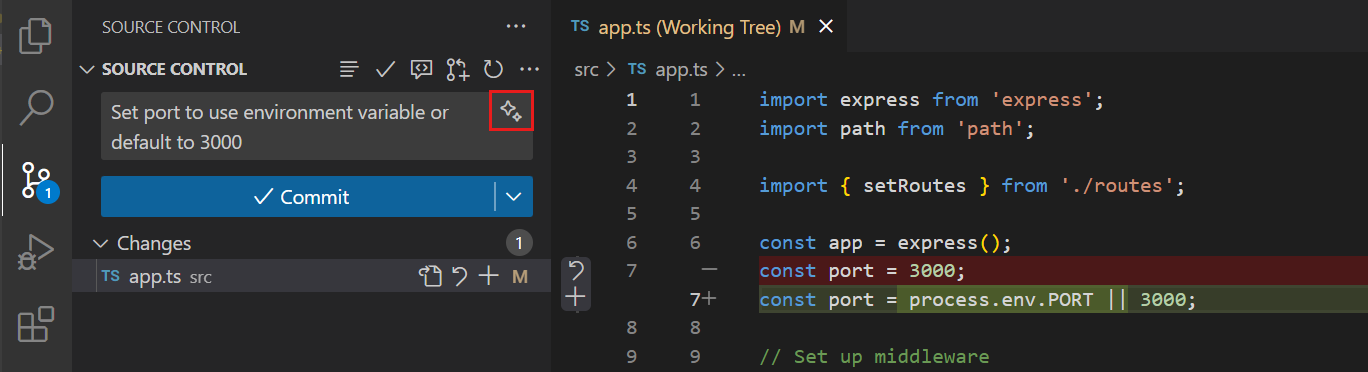Open the Commit button dropdown arrow
The image size is (1368, 372).
[x=514, y=197]
